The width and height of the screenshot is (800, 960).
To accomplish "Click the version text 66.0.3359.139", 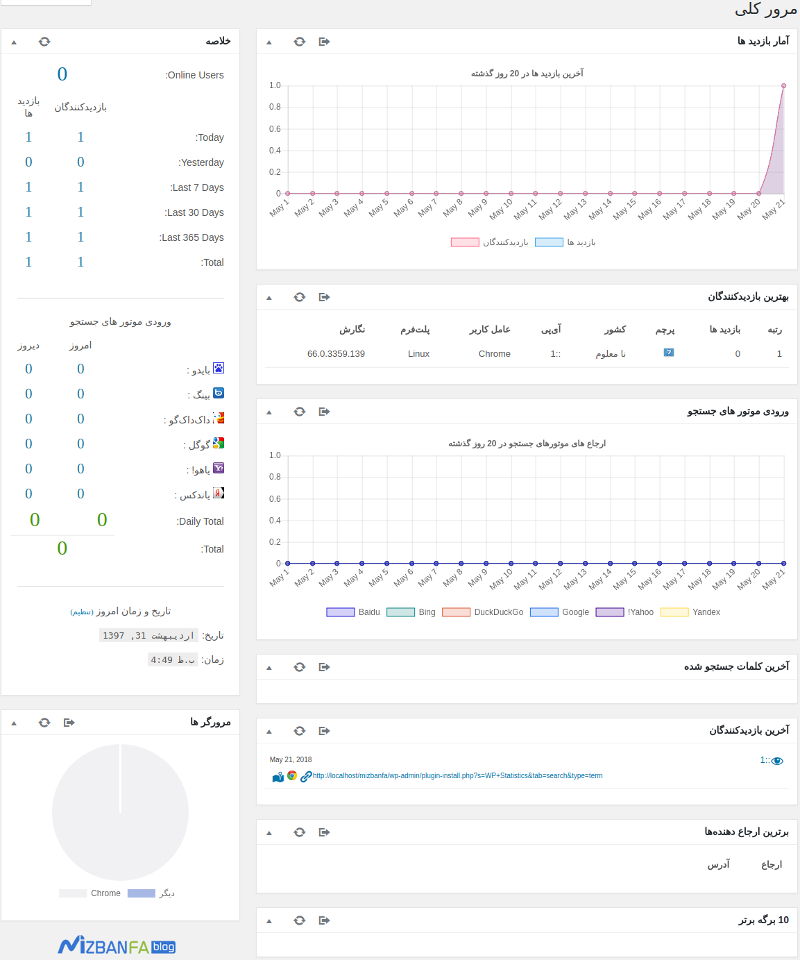I will (336, 354).
